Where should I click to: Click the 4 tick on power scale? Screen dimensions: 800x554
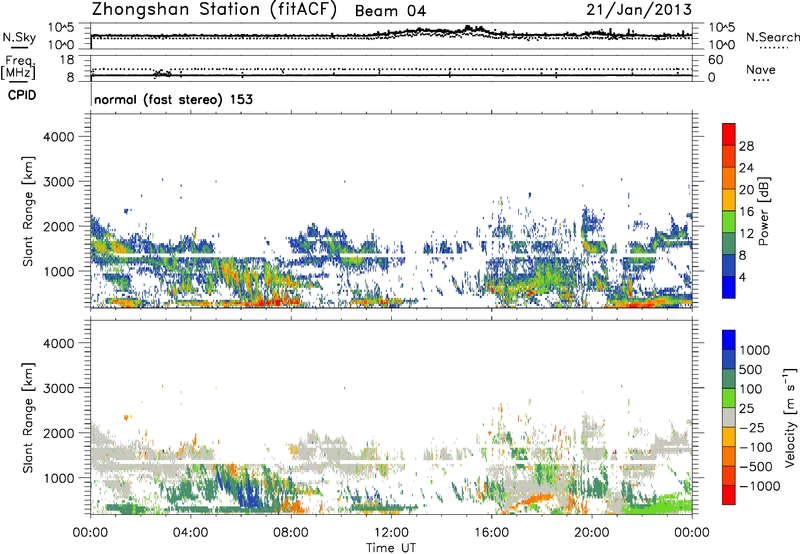(742, 277)
